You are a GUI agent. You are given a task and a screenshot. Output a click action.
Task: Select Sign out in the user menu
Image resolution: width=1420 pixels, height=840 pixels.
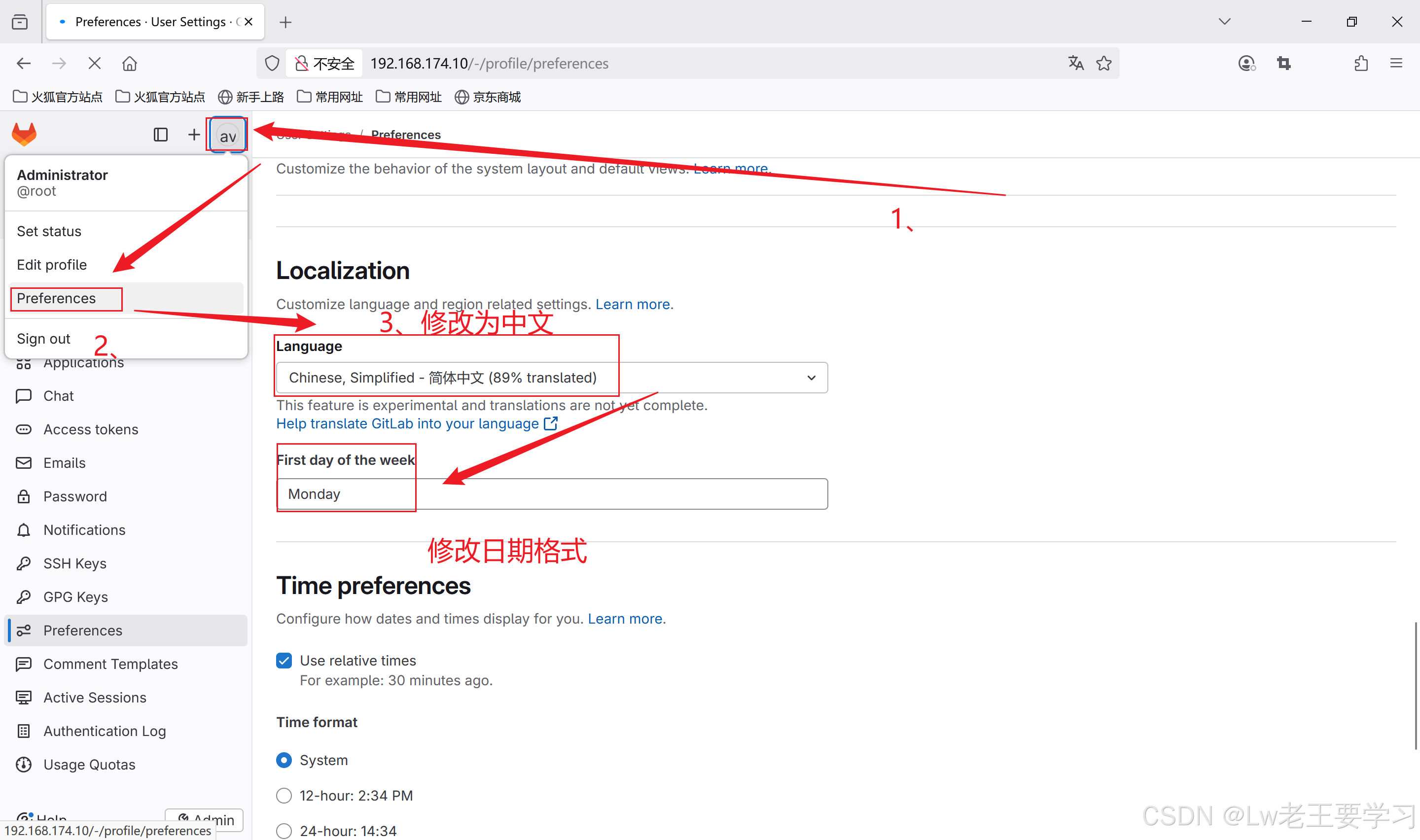43,339
